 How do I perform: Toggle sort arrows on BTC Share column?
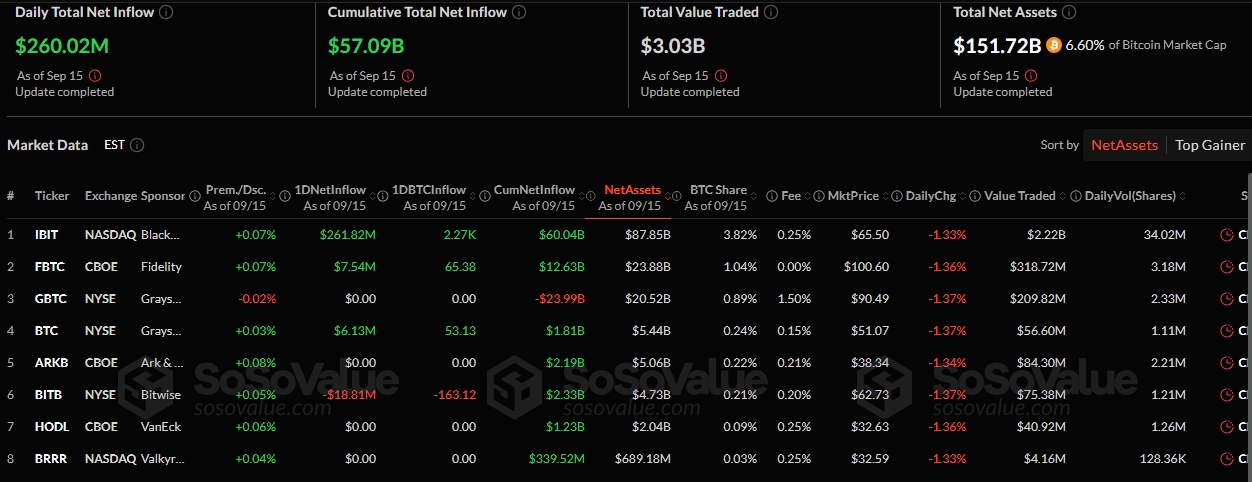pos(754,196)
